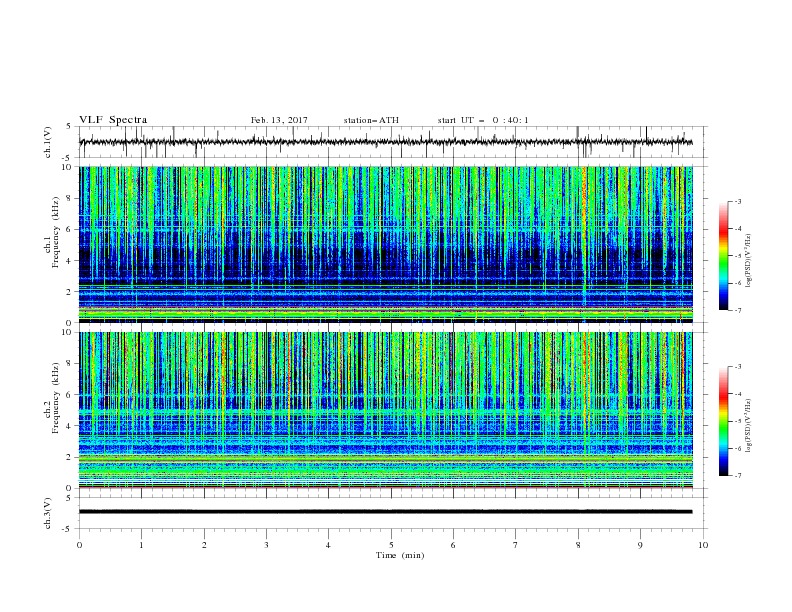Screen dimensions: 792x612
Task: Click the 'station=ATH' label
Action: point(371,120)
